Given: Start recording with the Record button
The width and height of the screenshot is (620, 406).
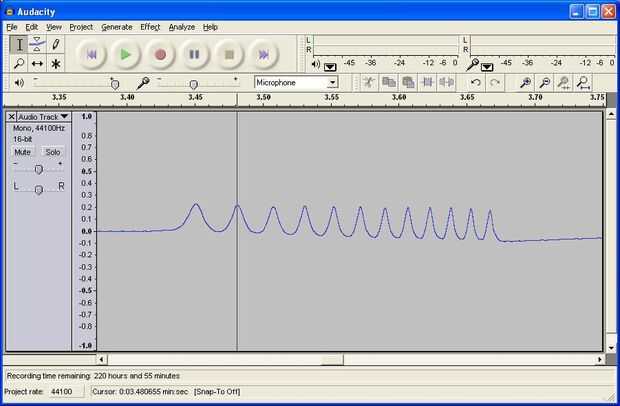Looking at the screenshot, I should (x=160, y=55).
